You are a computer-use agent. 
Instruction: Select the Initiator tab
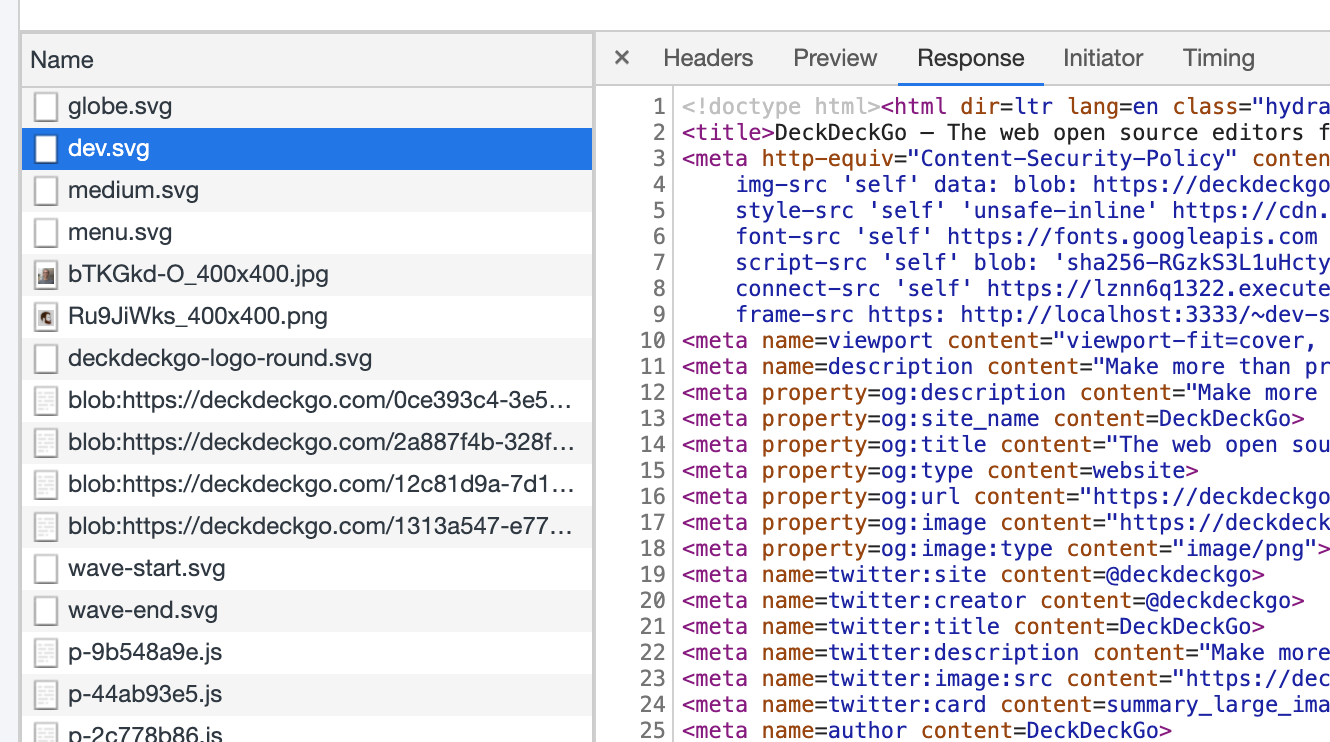pyautogui.click(x=1103, y=58)
